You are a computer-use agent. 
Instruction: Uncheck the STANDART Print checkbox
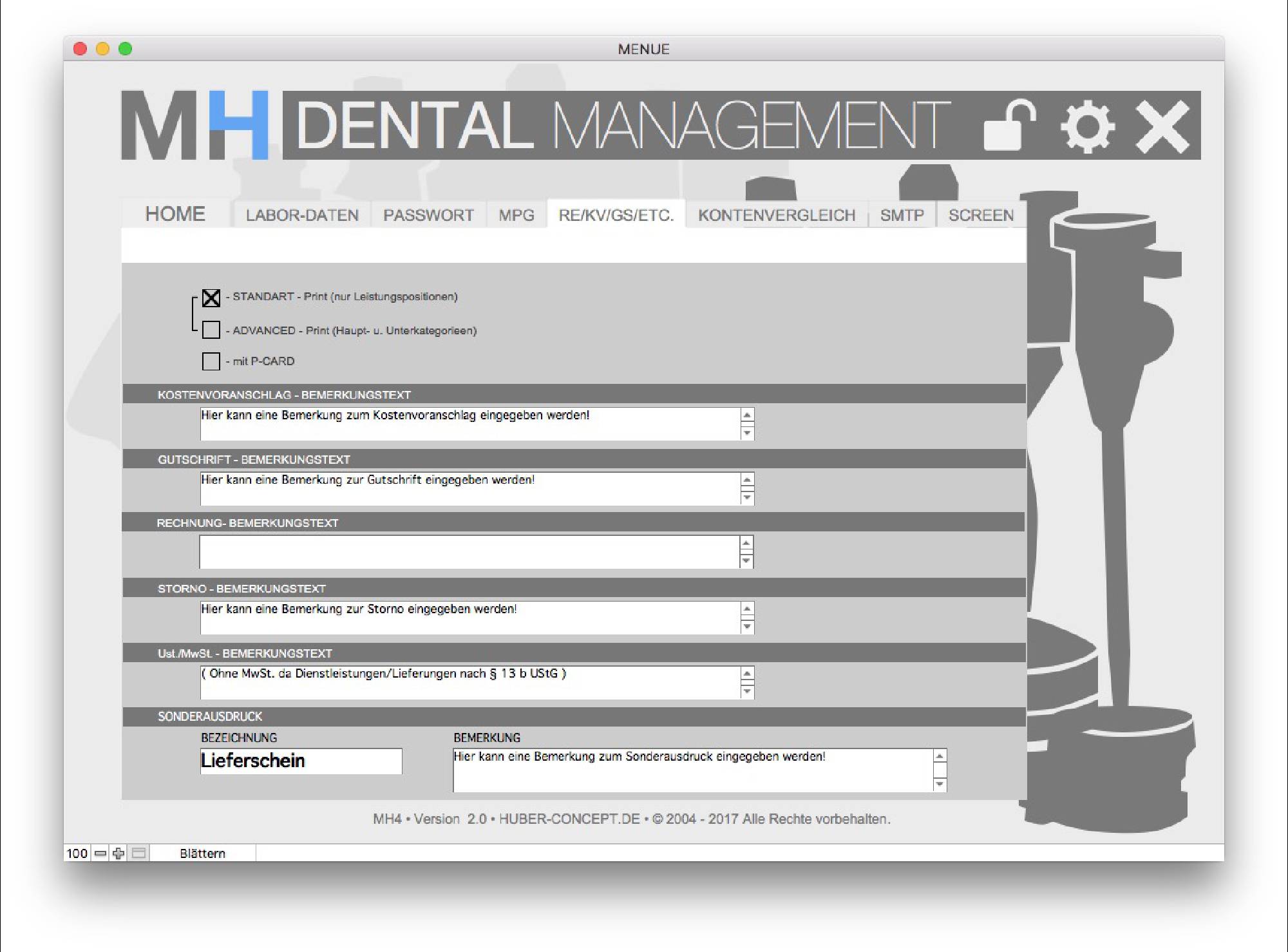[x=211, y=298]
